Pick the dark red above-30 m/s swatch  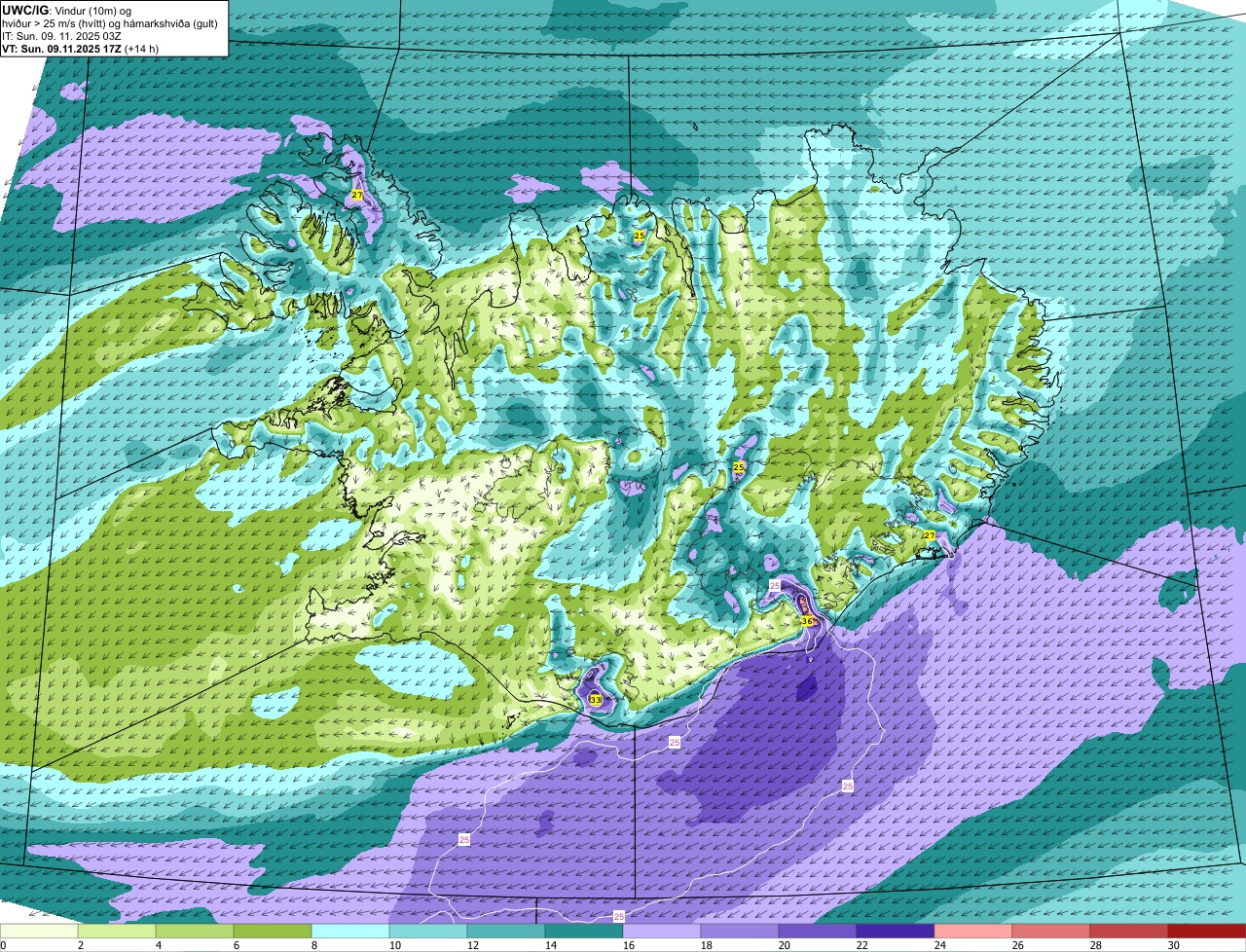point(1208,932)
